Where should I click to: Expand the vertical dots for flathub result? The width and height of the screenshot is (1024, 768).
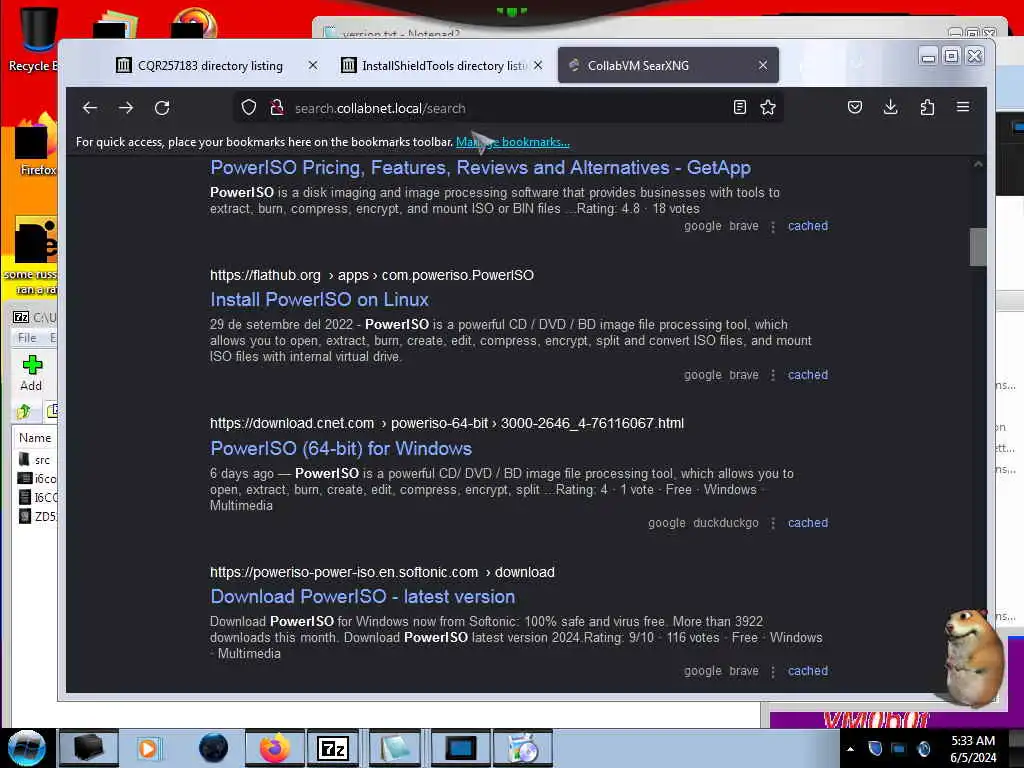[773, 376]
